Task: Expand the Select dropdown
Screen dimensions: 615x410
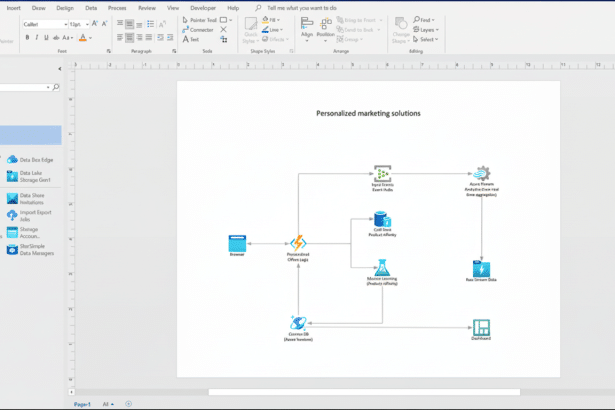Action: pyautogui.click(x=436, y=39)
